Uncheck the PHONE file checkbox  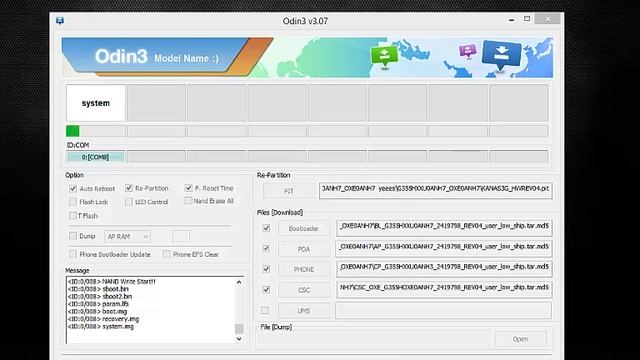click(266, 269)
